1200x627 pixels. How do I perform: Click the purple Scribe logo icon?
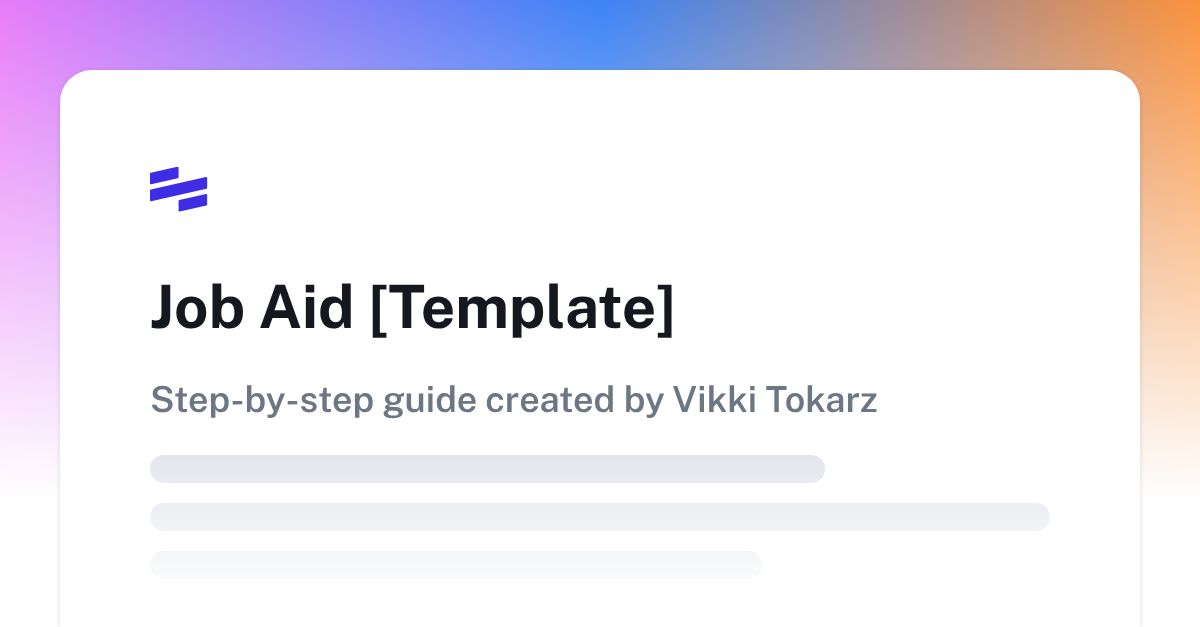(178, 189)
